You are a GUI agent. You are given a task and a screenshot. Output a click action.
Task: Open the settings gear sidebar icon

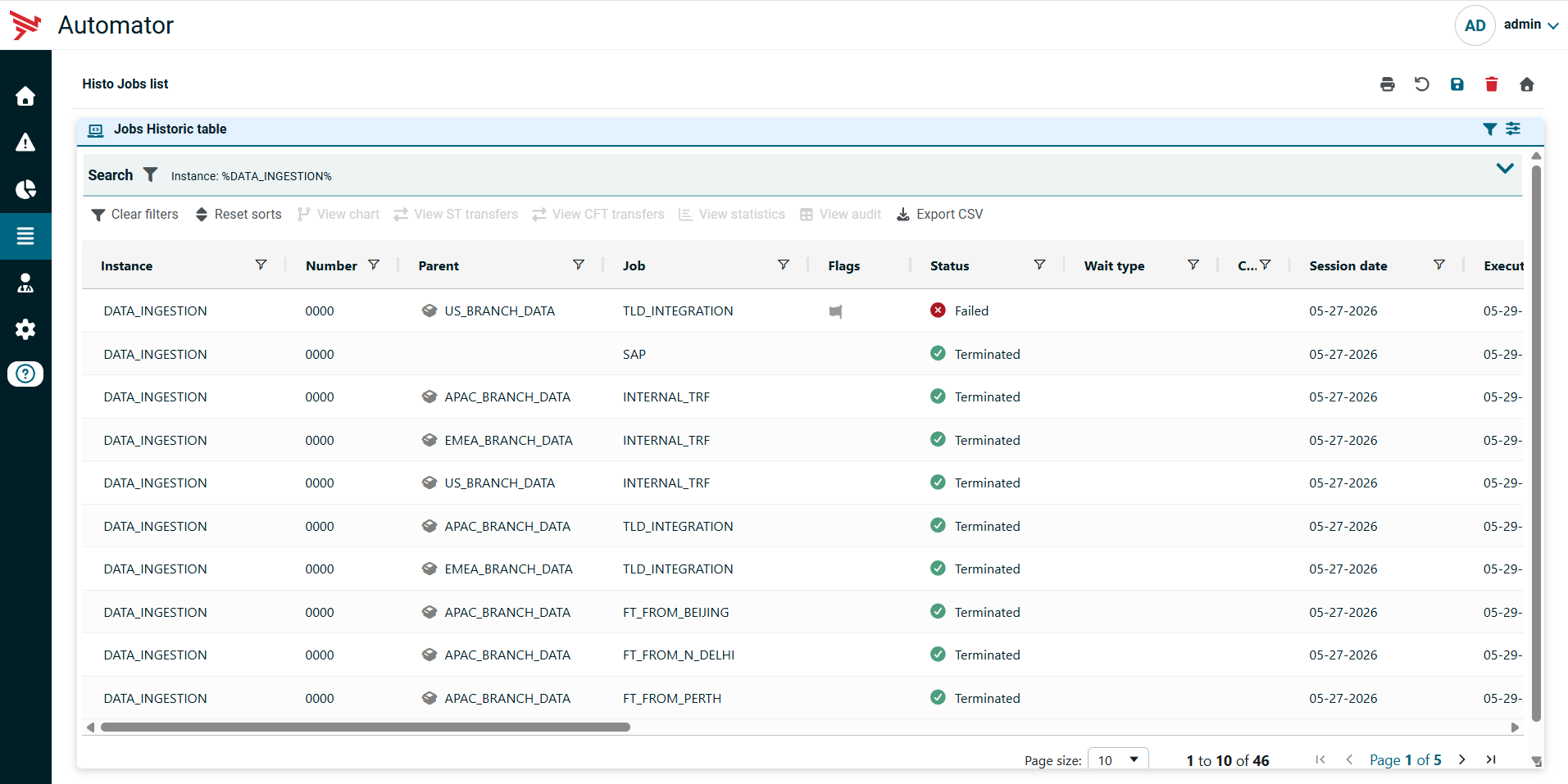click(x=25, y=329)
